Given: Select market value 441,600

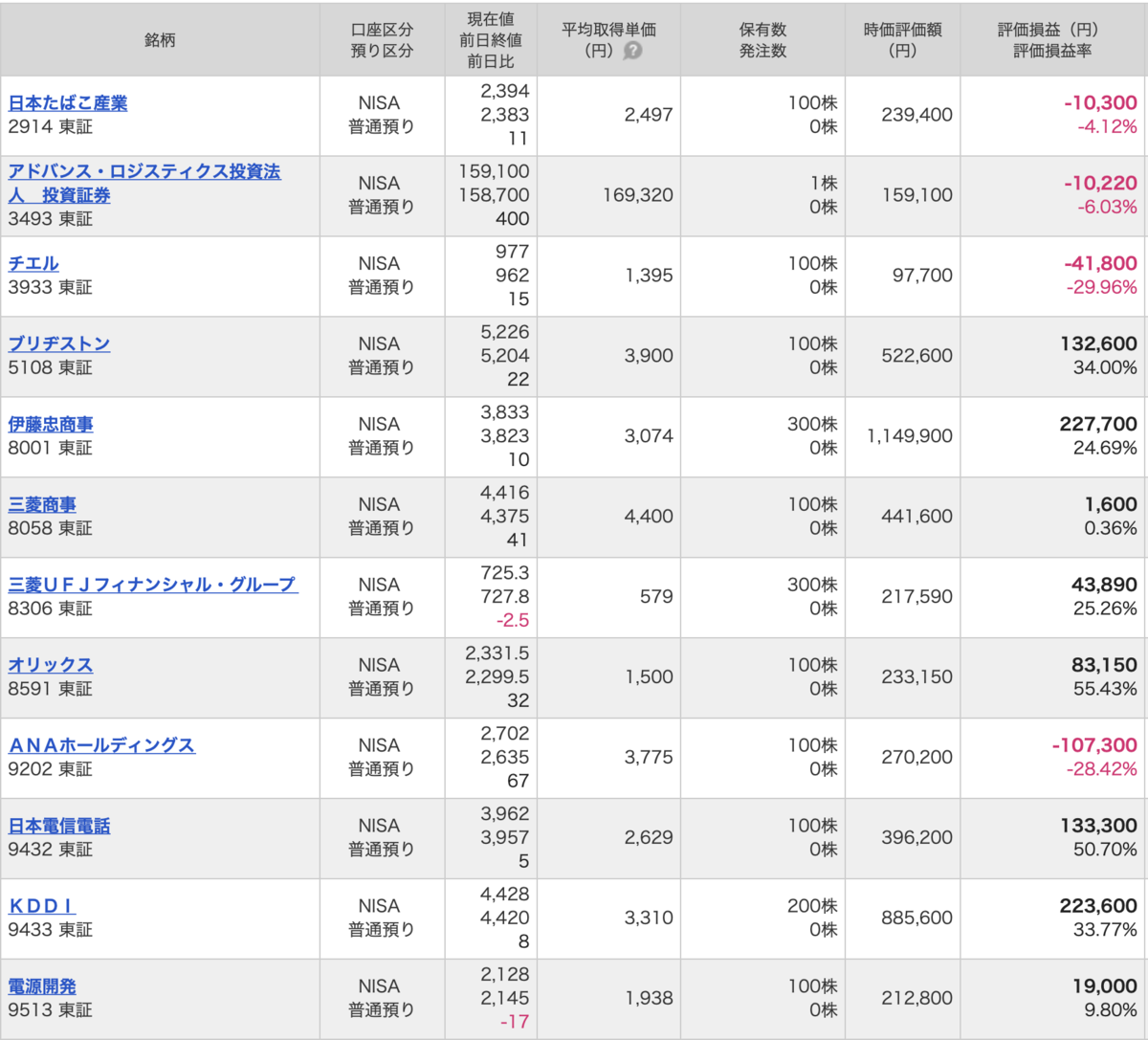Looking at the screenshot, I should tap(916, 517).
